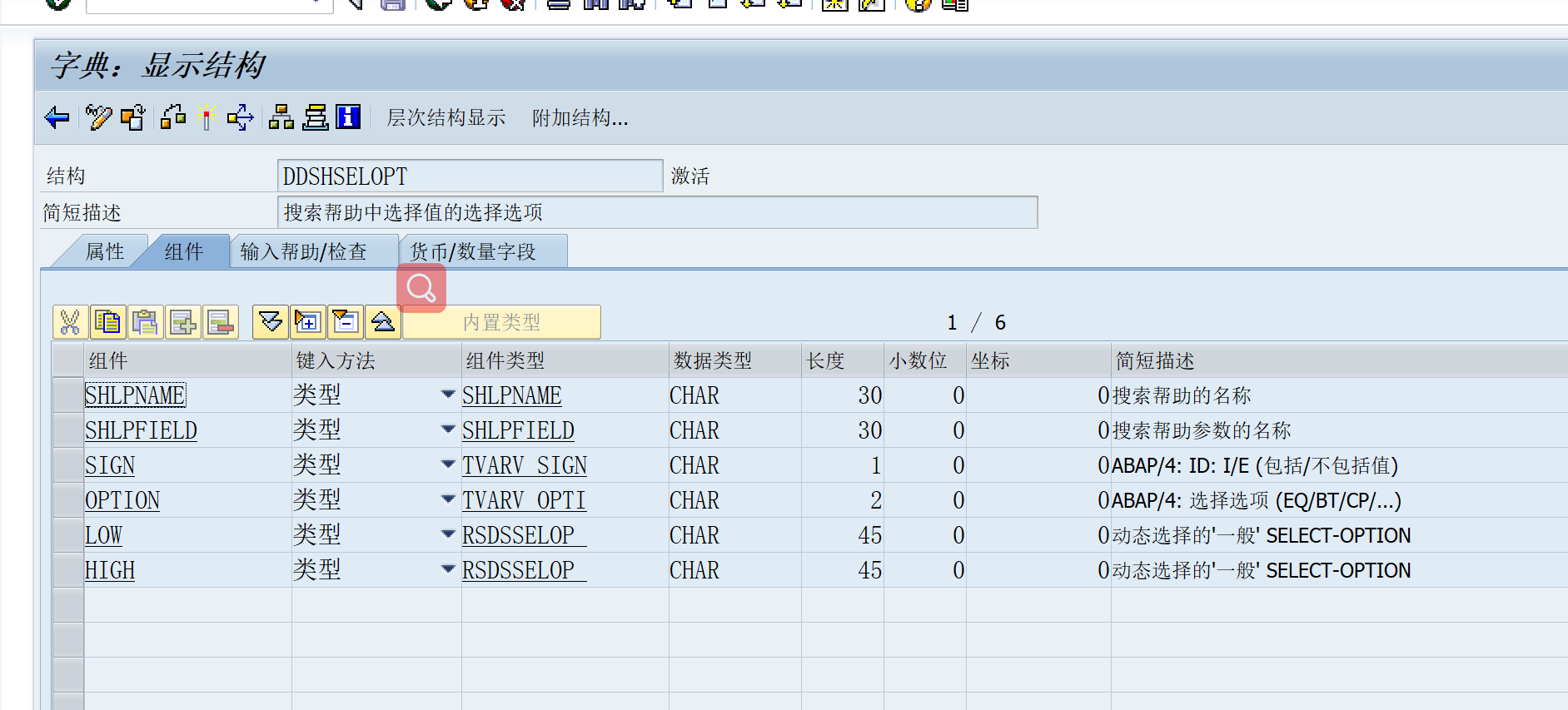Open the RSDSSELOP_ type in the LOW row
The height and width of the screenshot is (710, 1568).
(x=525, y=535)
